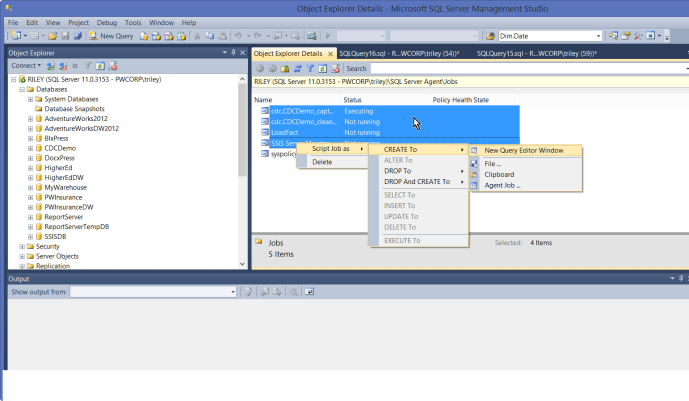Viewport: 689px width, 401px height.
Task: Click the refresh icon in Object Explorer toolbar
Action: [101, 65]
